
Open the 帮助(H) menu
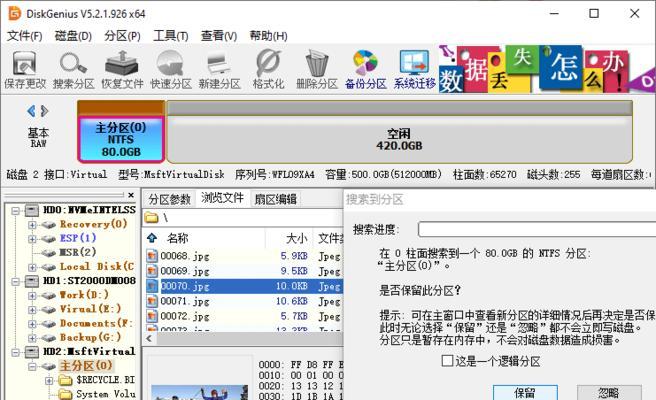(268, 36)
